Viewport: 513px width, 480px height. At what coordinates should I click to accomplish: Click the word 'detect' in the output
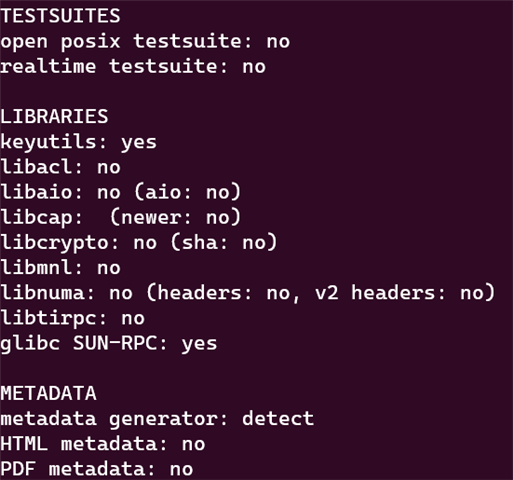(x=278, y=419)
